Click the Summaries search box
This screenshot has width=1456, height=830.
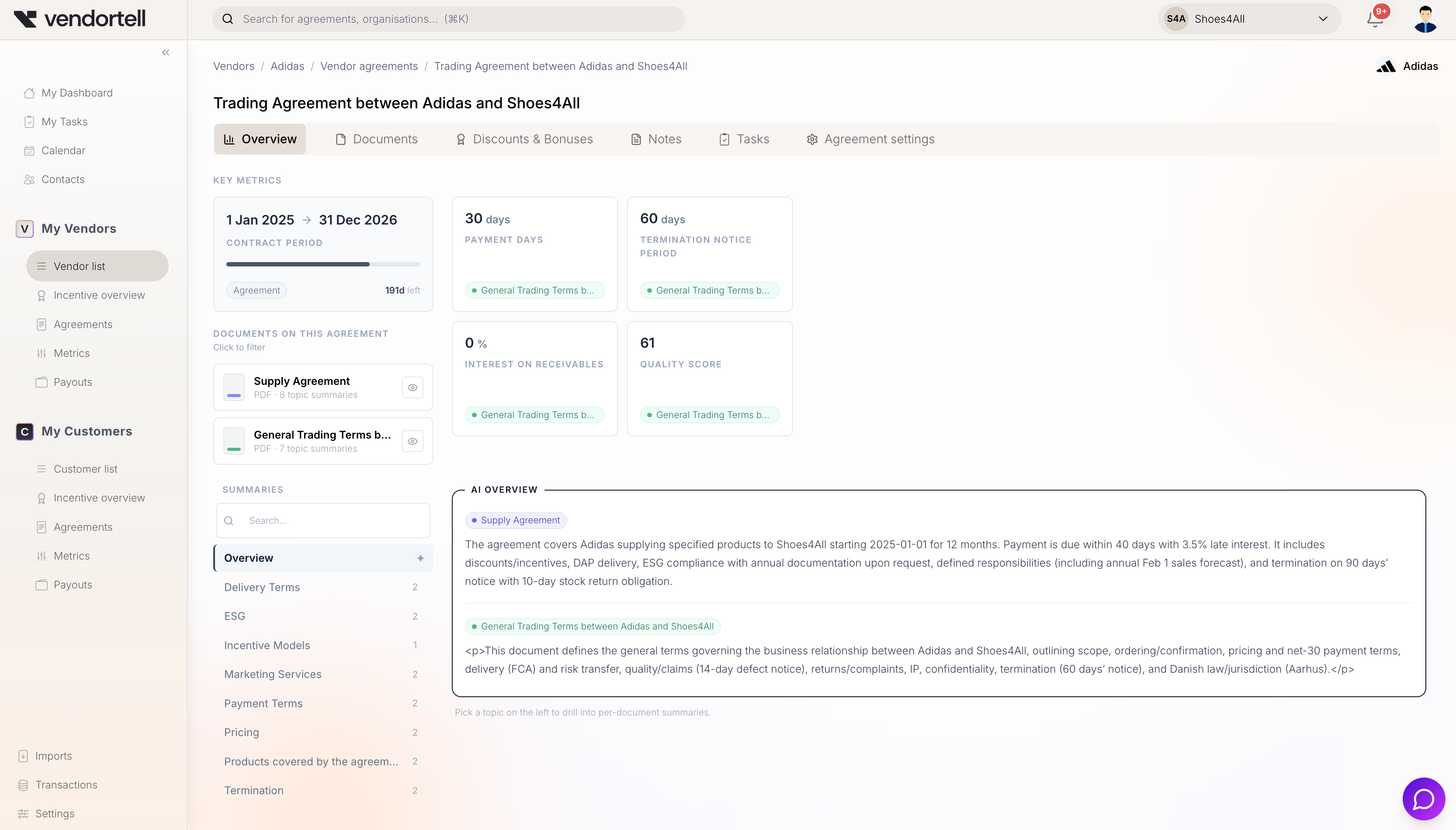pyautogui.click(x=323, y=520)
